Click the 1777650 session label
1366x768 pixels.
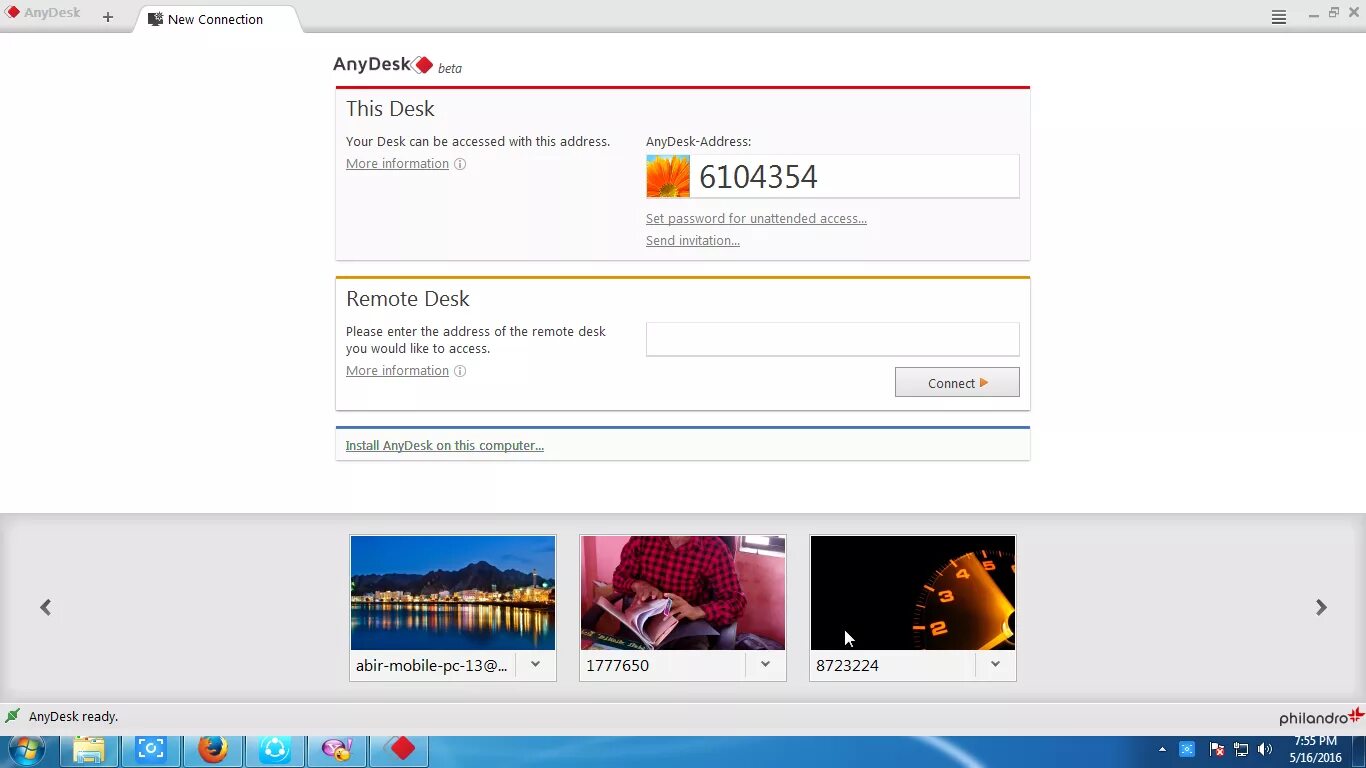617,665
